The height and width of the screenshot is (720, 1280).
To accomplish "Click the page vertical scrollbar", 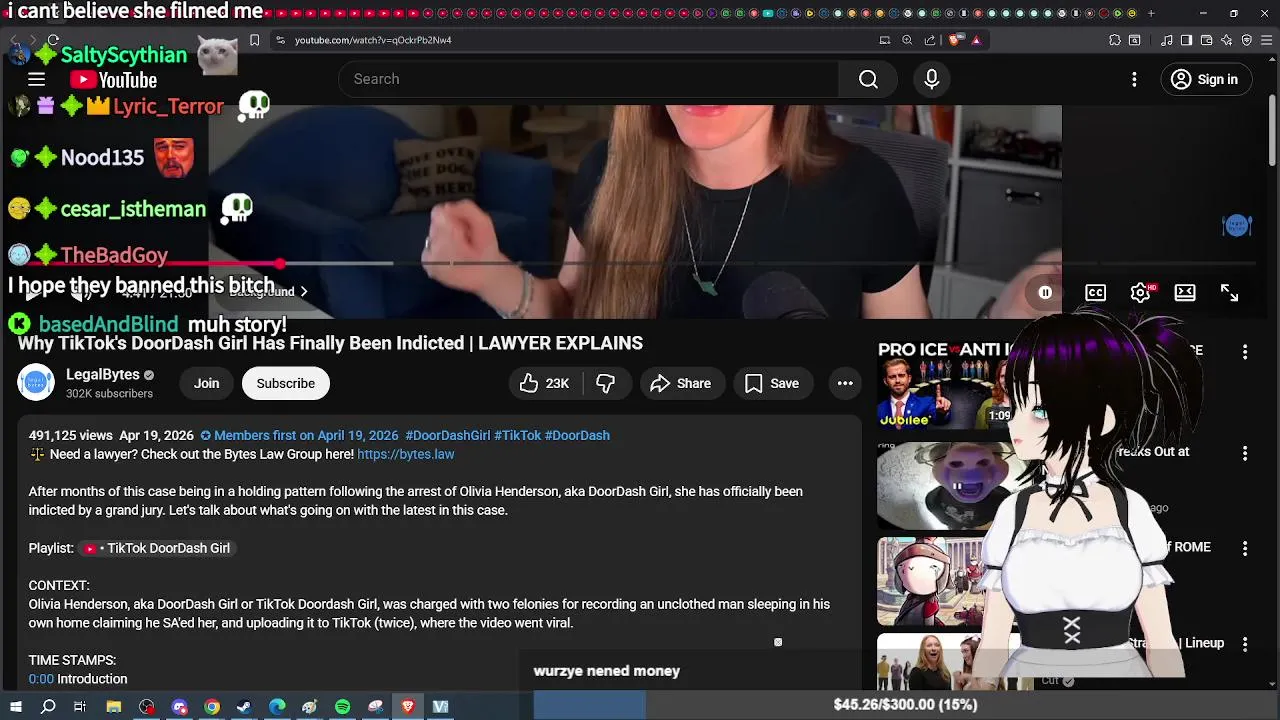I will (1272, 130).
